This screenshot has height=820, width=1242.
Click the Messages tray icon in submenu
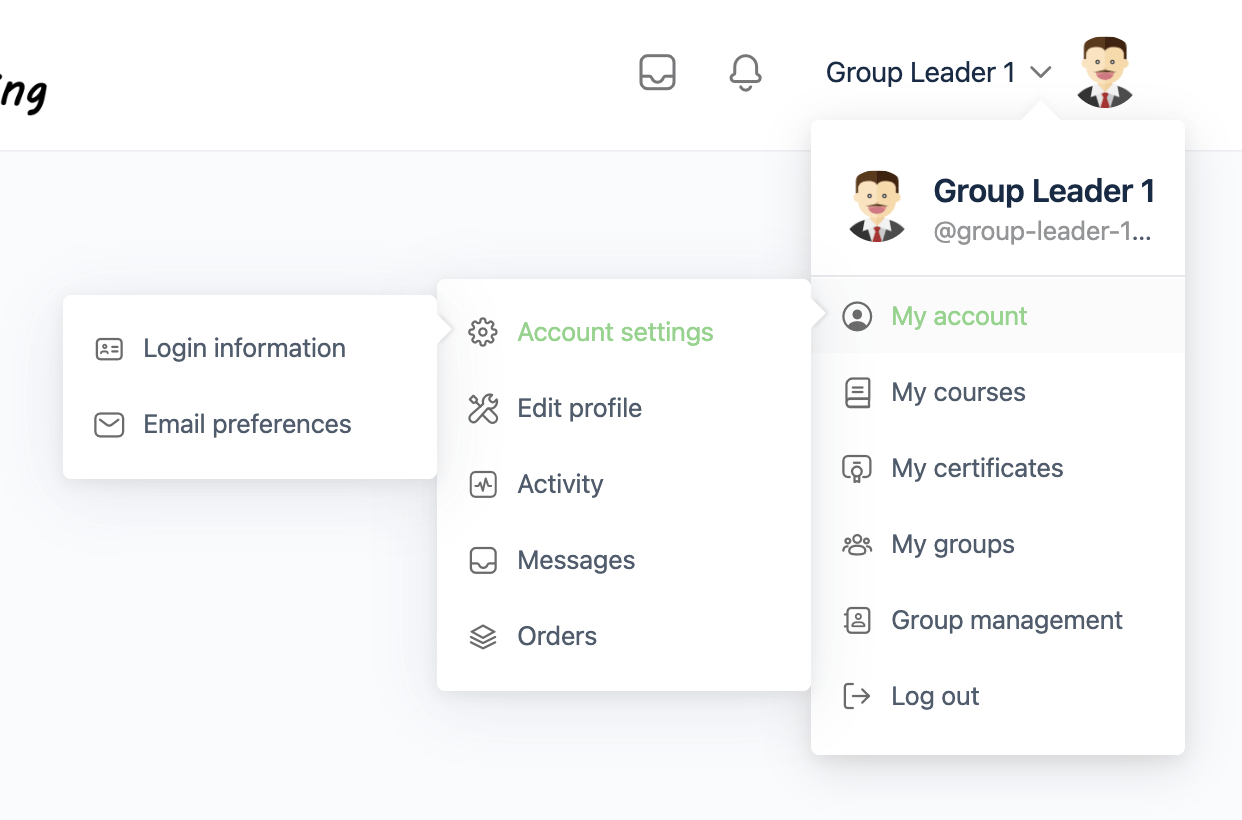pyautogui.click(x=483, y=560)
